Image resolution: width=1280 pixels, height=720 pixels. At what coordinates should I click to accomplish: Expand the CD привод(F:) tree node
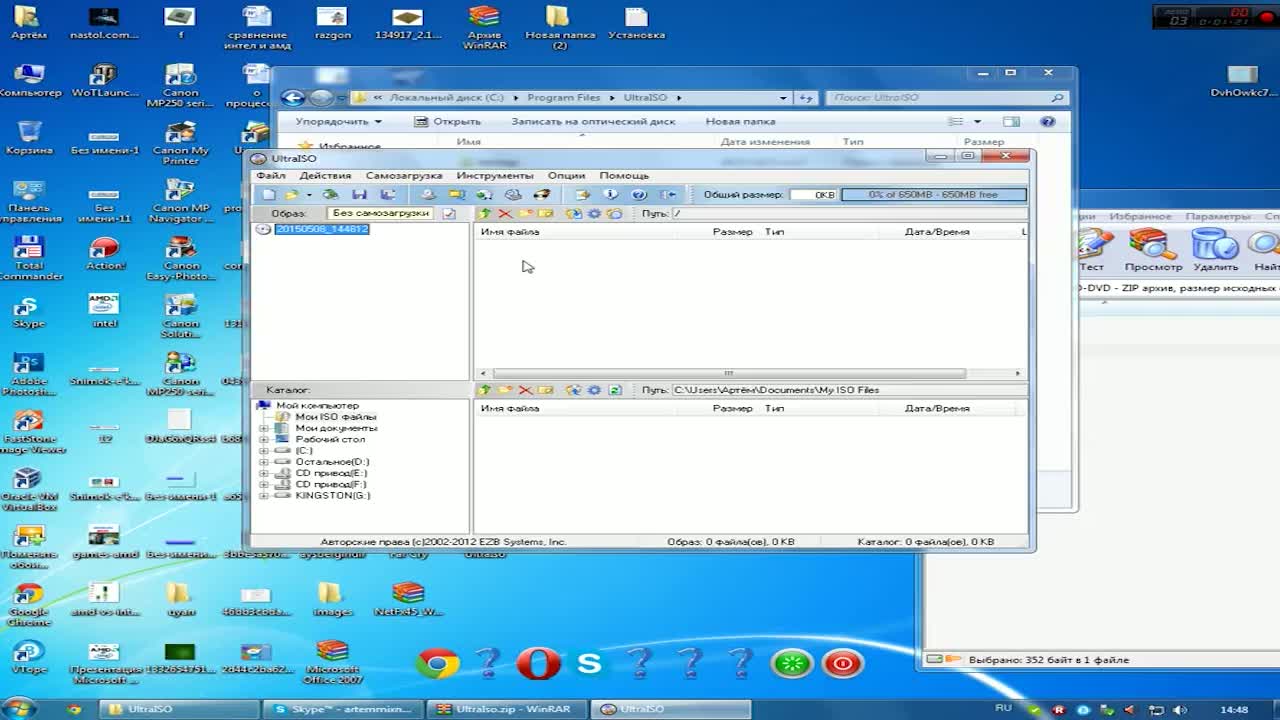[264, 484]
